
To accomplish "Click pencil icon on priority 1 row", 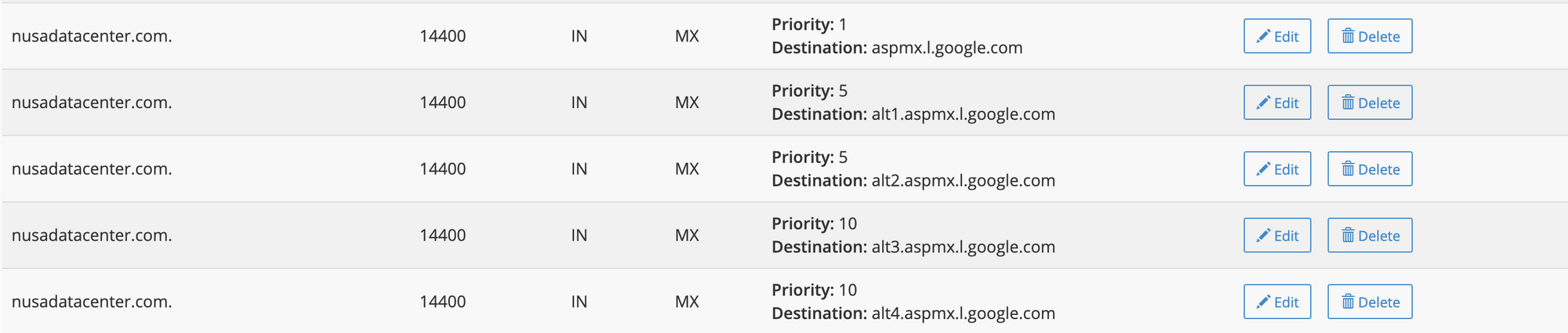I will click(1263, 36).
